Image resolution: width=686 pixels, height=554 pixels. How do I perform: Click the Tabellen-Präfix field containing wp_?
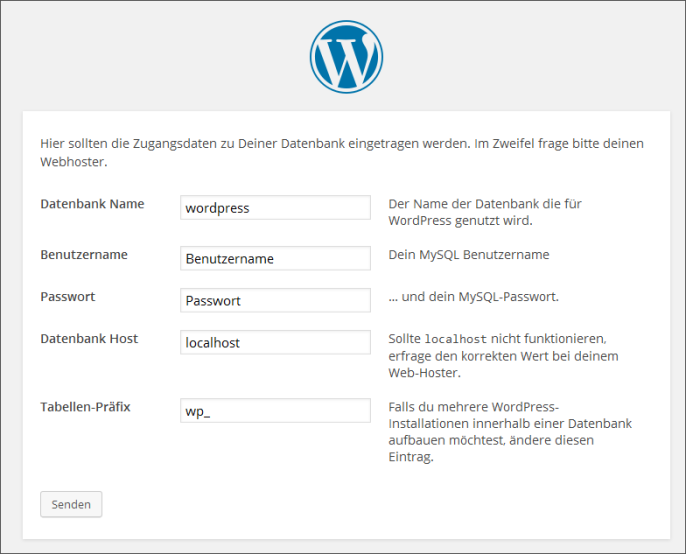[275, 410]
